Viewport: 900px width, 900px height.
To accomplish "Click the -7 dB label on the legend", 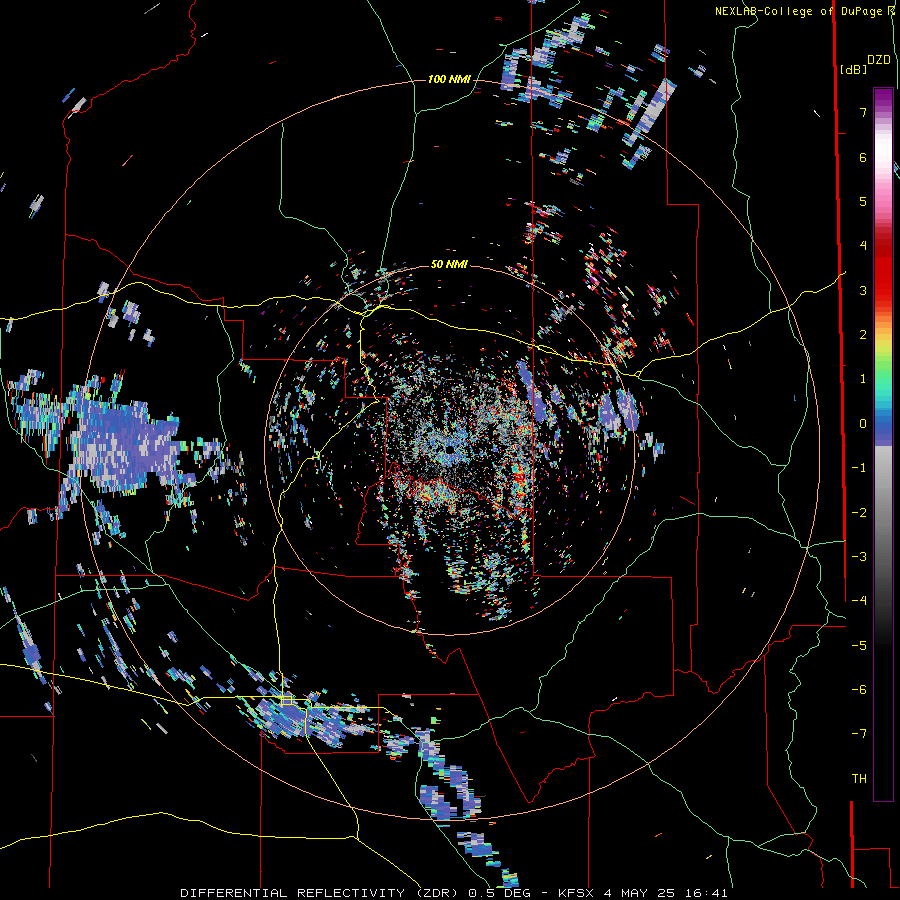I will (x=859, y=734).
